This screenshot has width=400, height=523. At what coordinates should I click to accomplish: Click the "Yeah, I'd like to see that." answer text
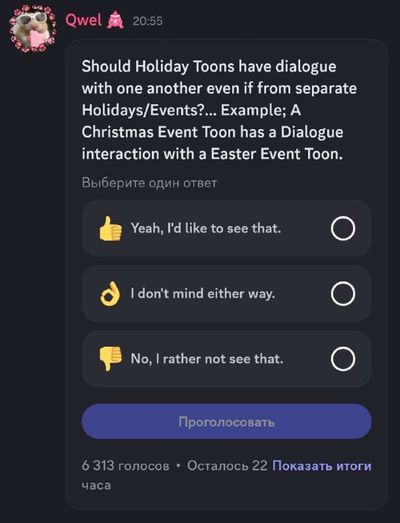[x=206, y=228]
